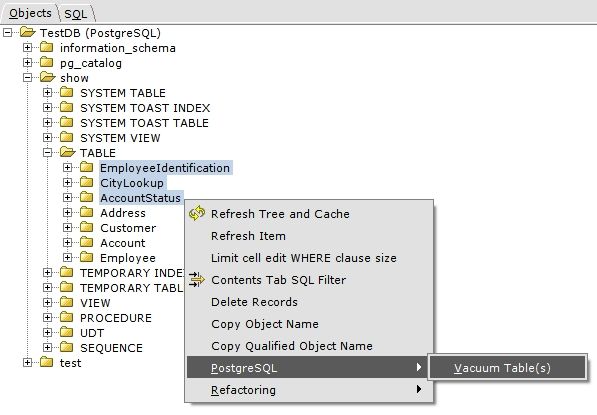This screenshot has width=597, height=415.
Task: Click the Refresh Tree and Cache icon
Action: (197, 213)
